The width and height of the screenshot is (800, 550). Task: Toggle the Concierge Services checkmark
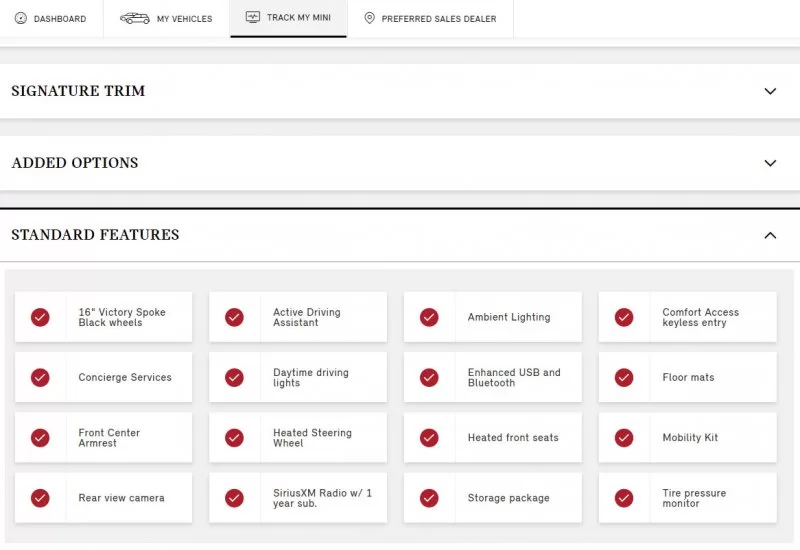[40, 378]
